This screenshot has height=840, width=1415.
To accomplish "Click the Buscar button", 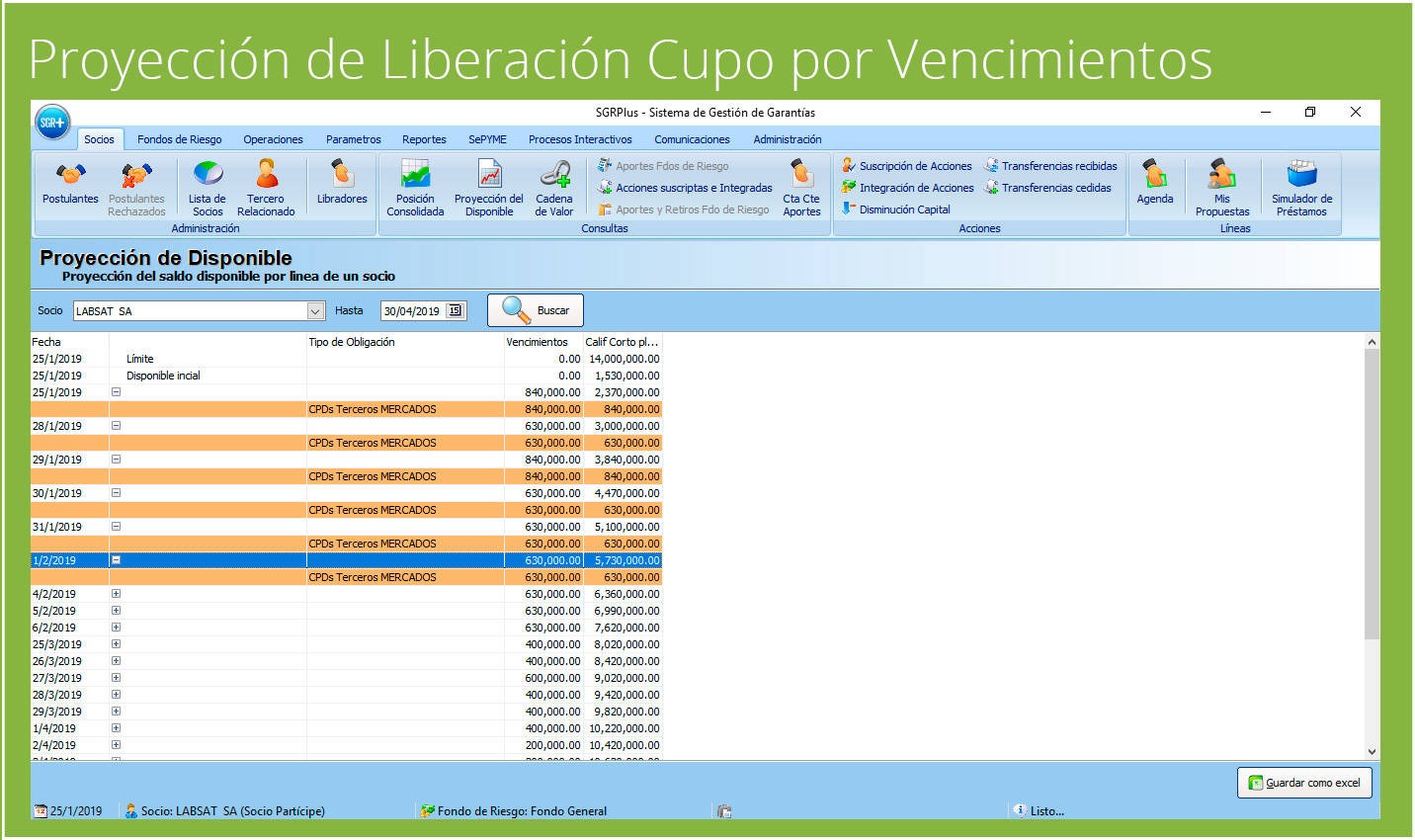I will point(535,309).
